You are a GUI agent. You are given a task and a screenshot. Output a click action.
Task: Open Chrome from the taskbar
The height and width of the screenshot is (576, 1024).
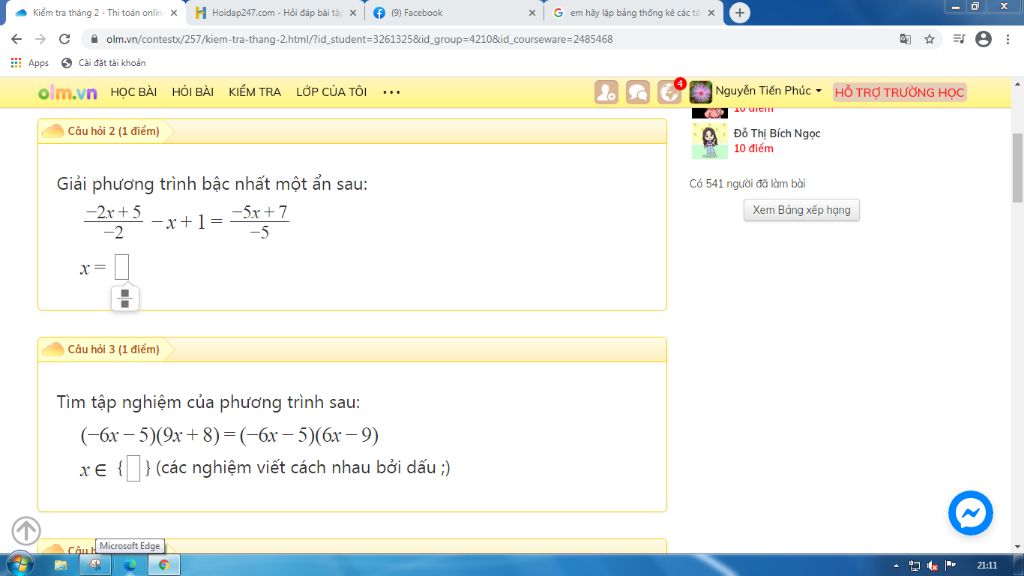click(164, 565)
